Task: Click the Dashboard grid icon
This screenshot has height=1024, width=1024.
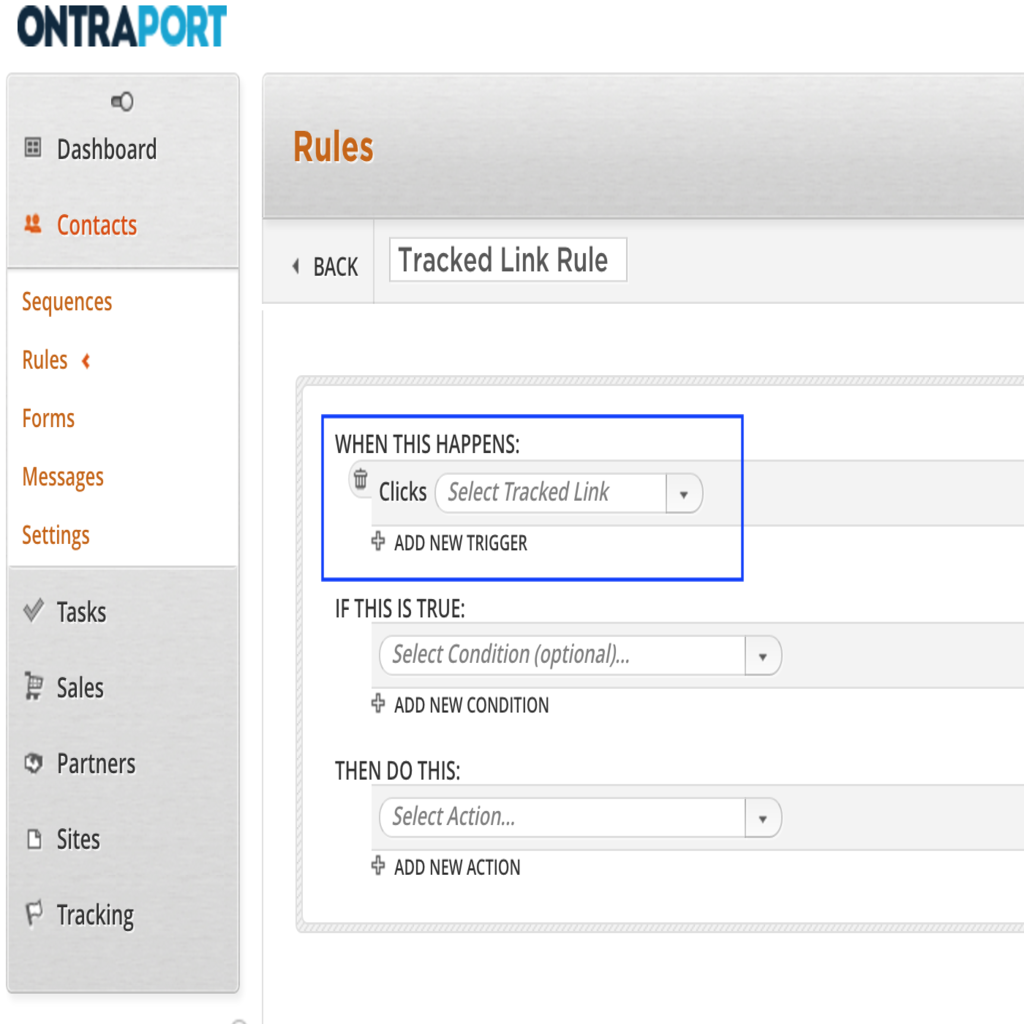Action: (x=33, y=149)
